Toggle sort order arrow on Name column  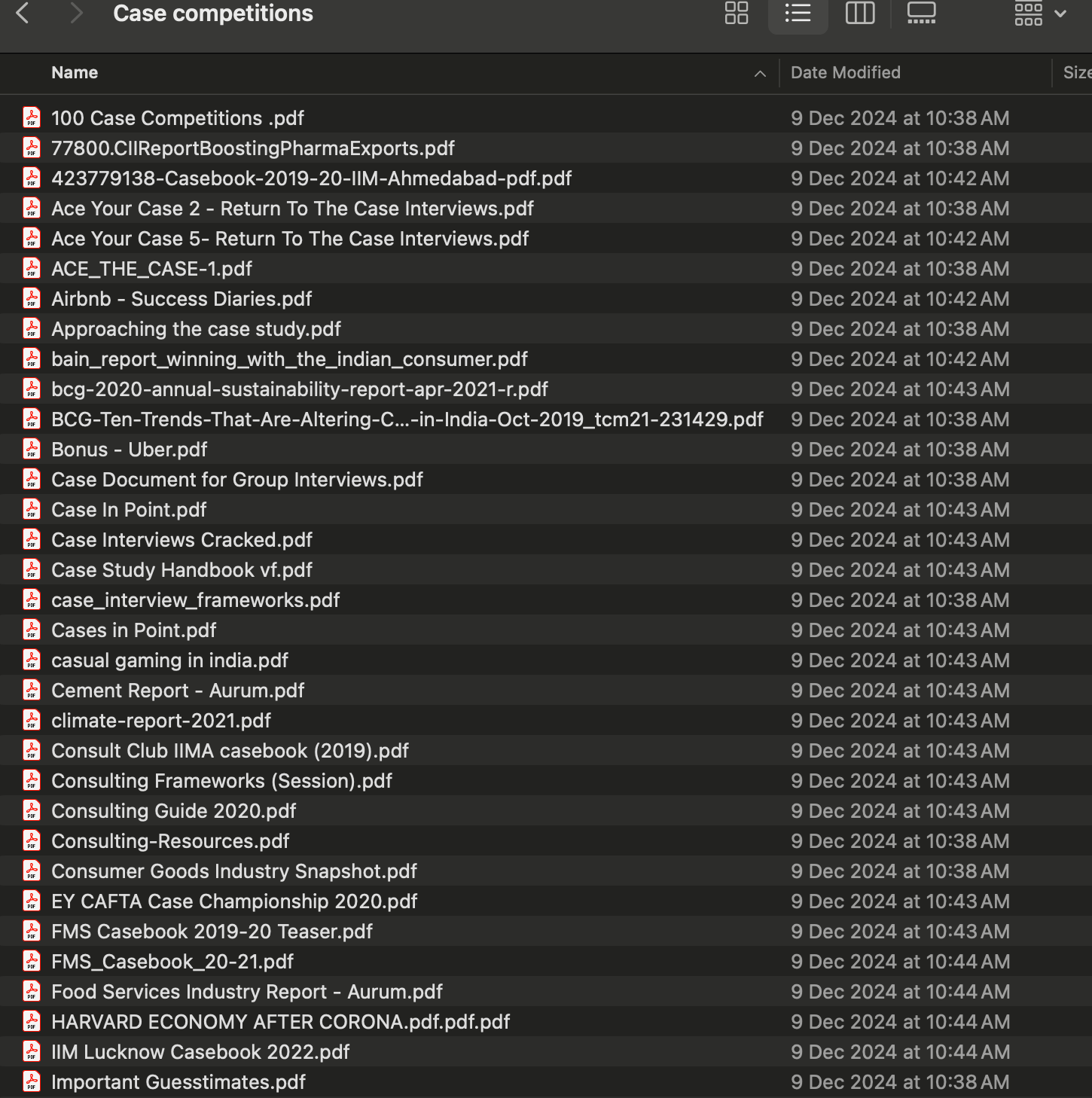pyautogui.click(x=760, y=73)
